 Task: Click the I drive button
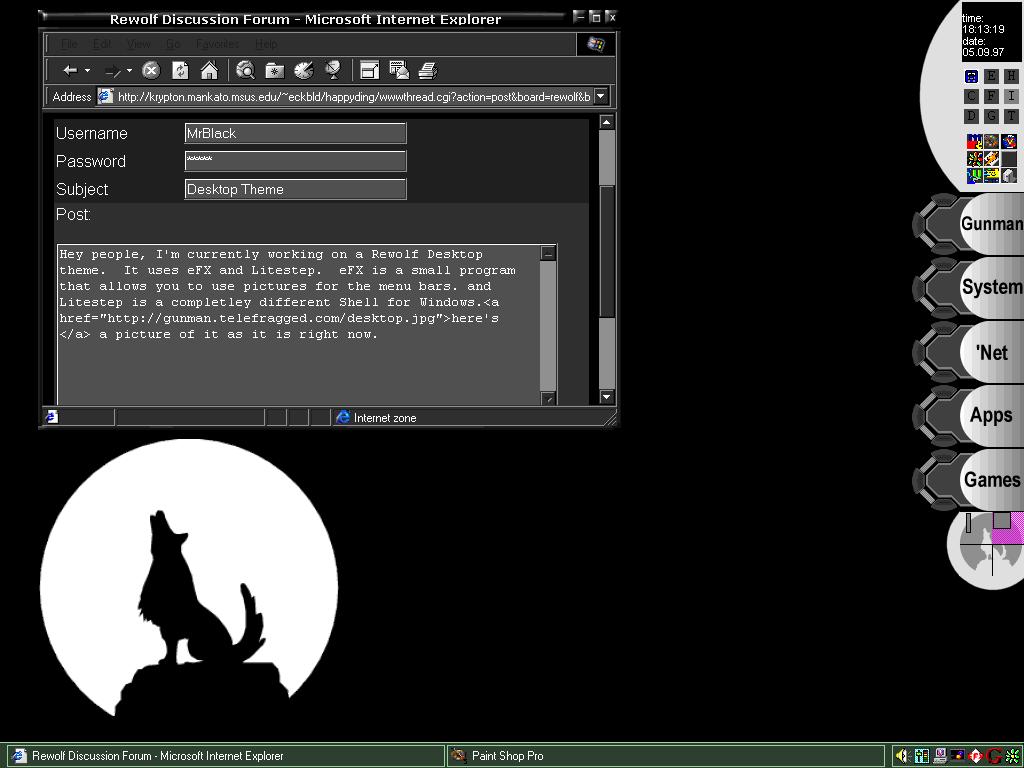1011,96
